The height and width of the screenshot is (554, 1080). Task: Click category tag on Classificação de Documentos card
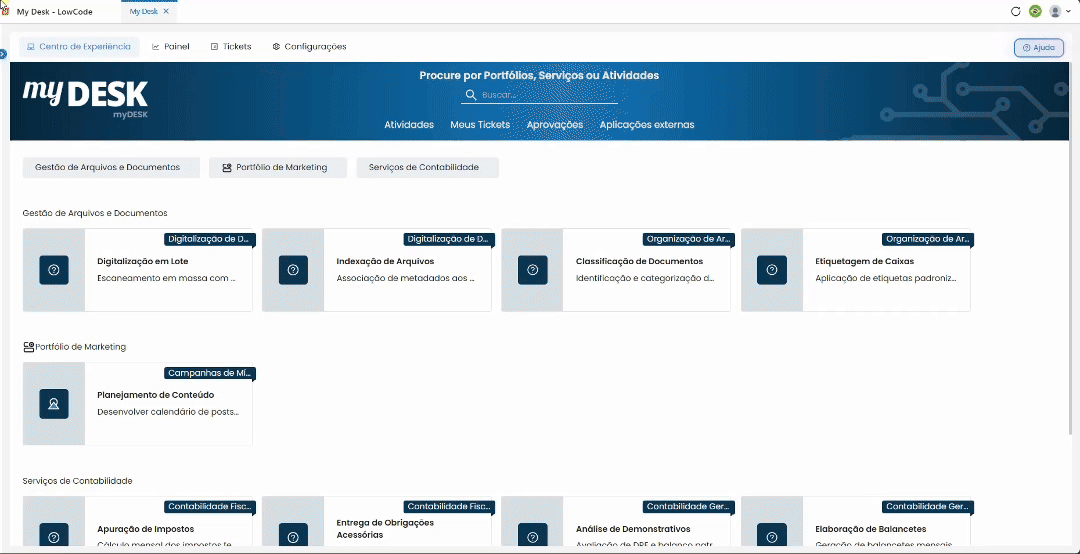click(x=688, y=239)
